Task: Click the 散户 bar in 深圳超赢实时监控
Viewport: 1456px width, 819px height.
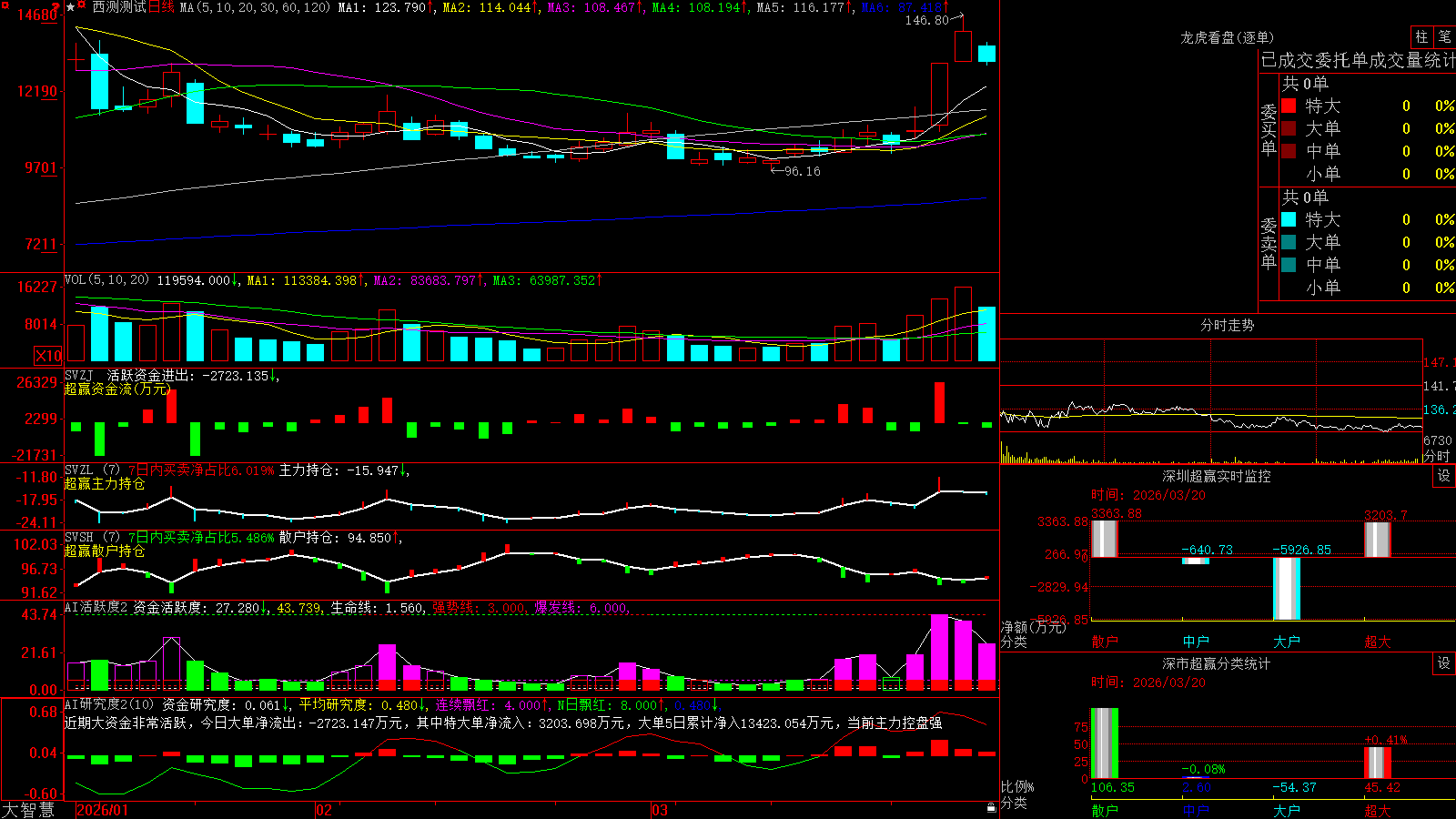Action: click(x=1104, y=539)
